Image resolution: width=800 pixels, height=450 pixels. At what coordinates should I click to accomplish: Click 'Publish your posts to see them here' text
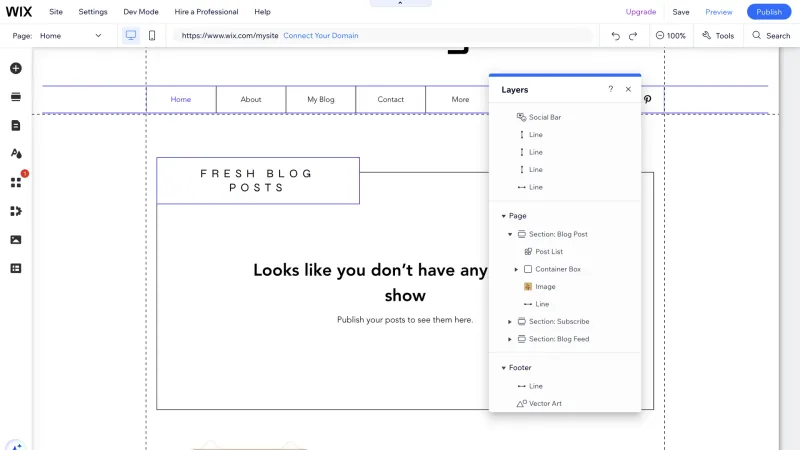(405, 320)
